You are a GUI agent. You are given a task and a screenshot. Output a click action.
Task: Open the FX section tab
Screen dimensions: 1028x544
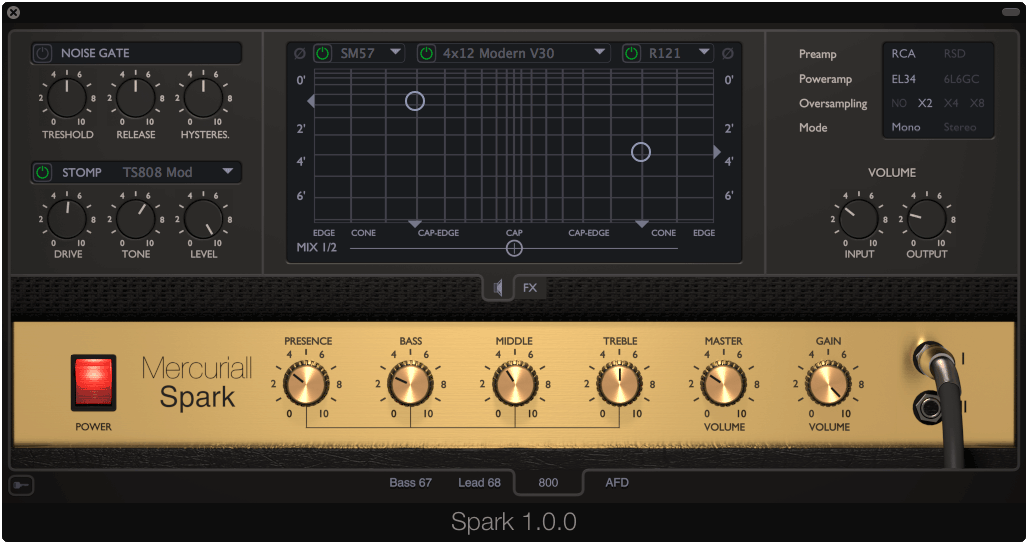[530, 287]
